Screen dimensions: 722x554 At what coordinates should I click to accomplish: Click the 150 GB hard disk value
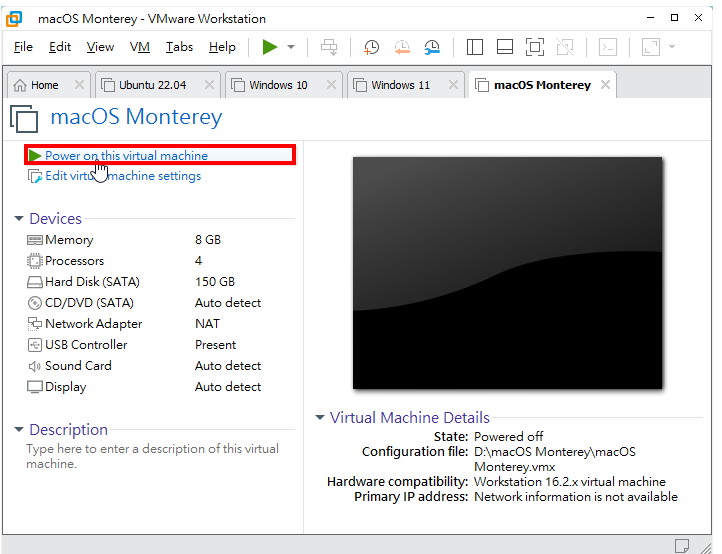(215, 282)
